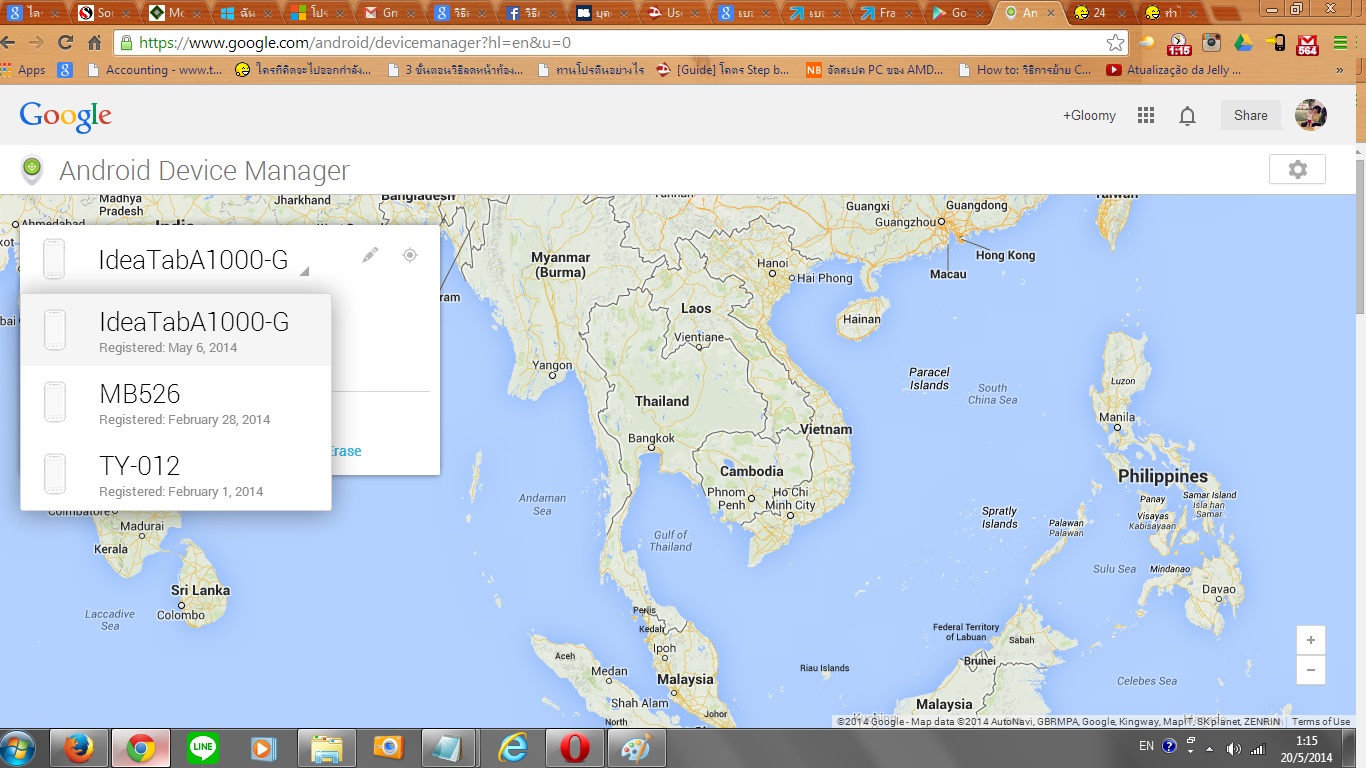The height and width of the screenshot is (768, 1366).
Task: Switch to the Gmail browser tab
Action: coord(388,13)
